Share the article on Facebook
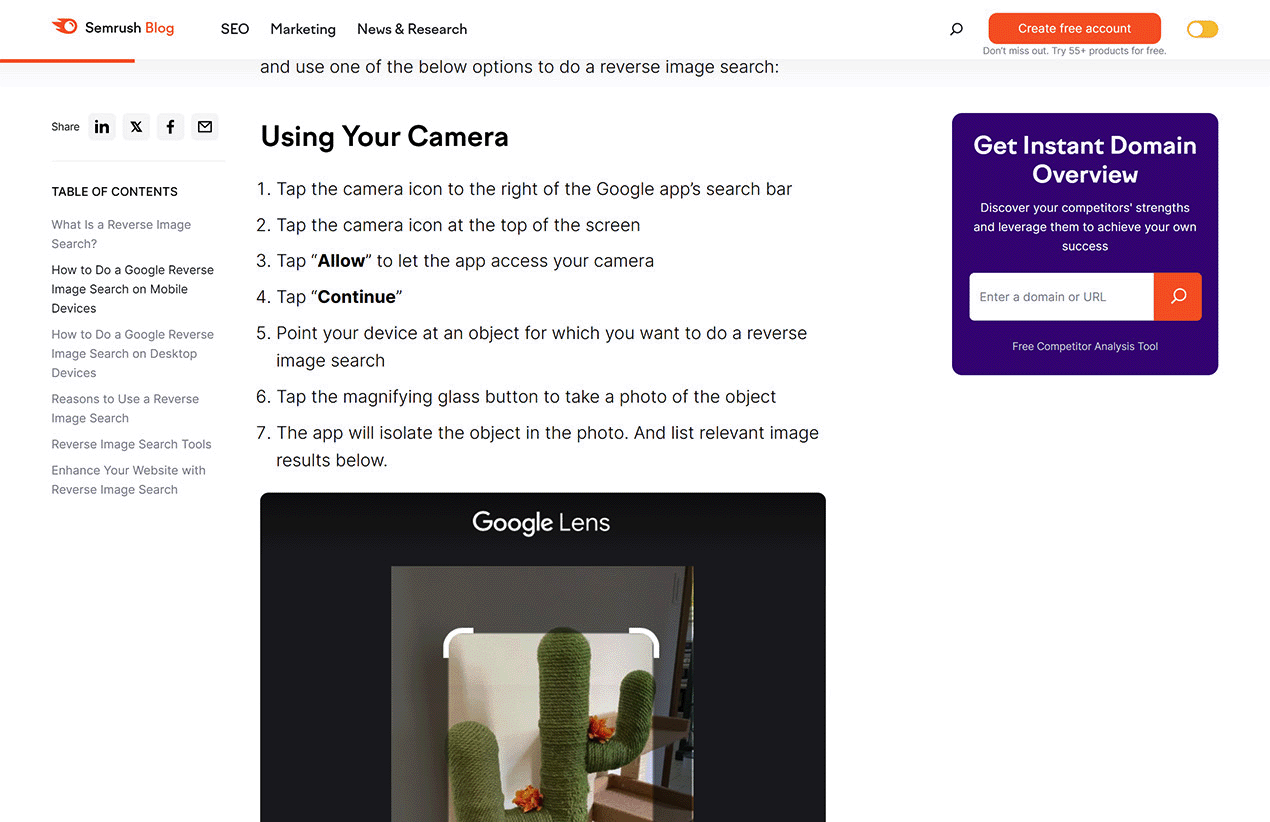 170,127
